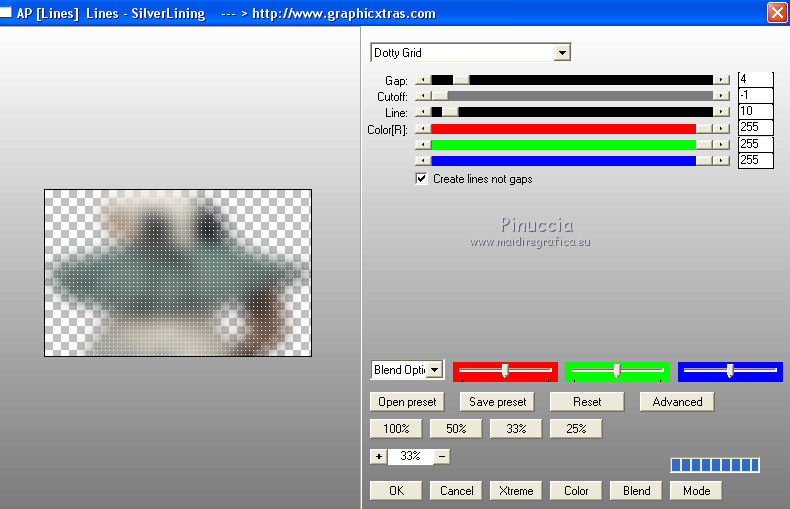This screenshot has height=509, width=790.
Task: Click the Gap slider right arrow
Action: [x=721, y=80]
